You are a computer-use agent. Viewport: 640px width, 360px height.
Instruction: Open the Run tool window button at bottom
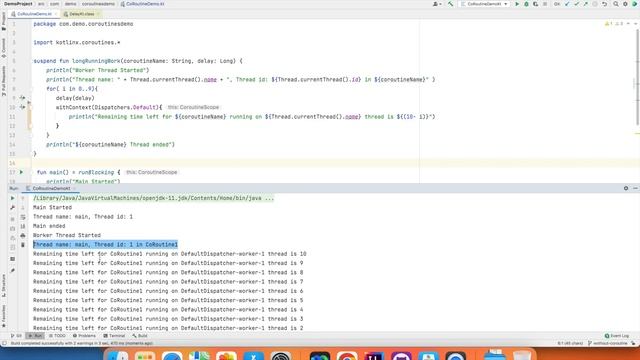[36, 336]
